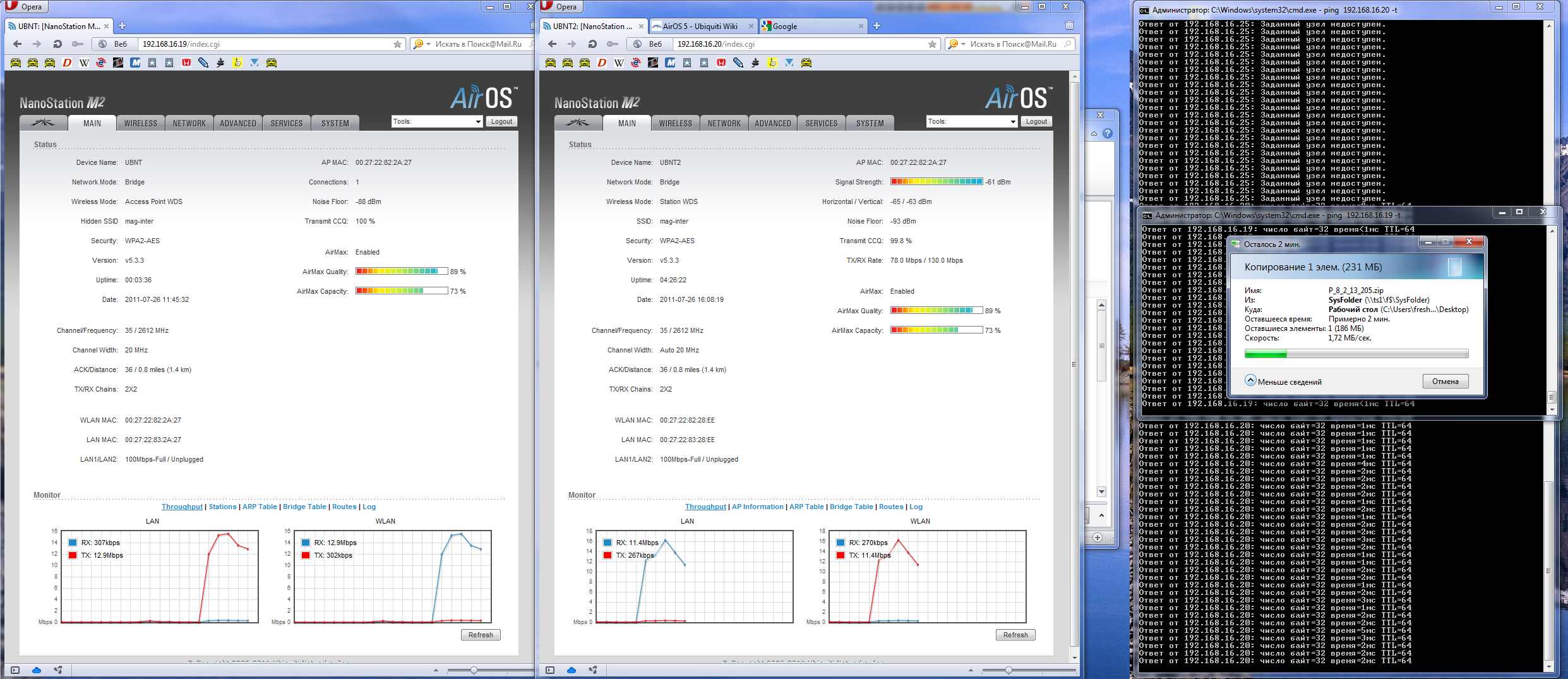1568x679 pixels.
Task: Open zoom menu arrow in right status bar
Action: click(971, 670)
